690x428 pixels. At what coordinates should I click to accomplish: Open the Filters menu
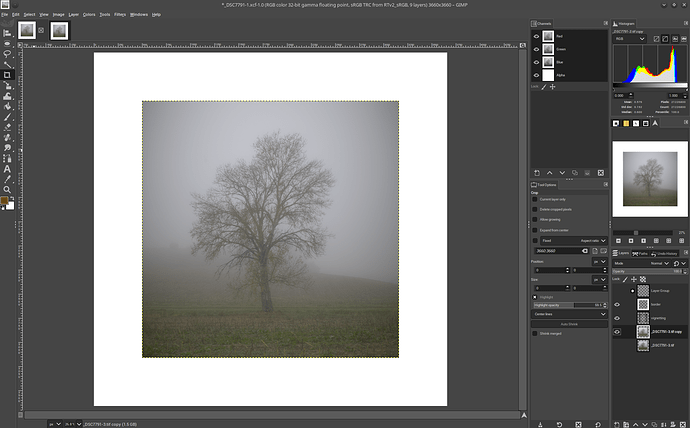119,14
